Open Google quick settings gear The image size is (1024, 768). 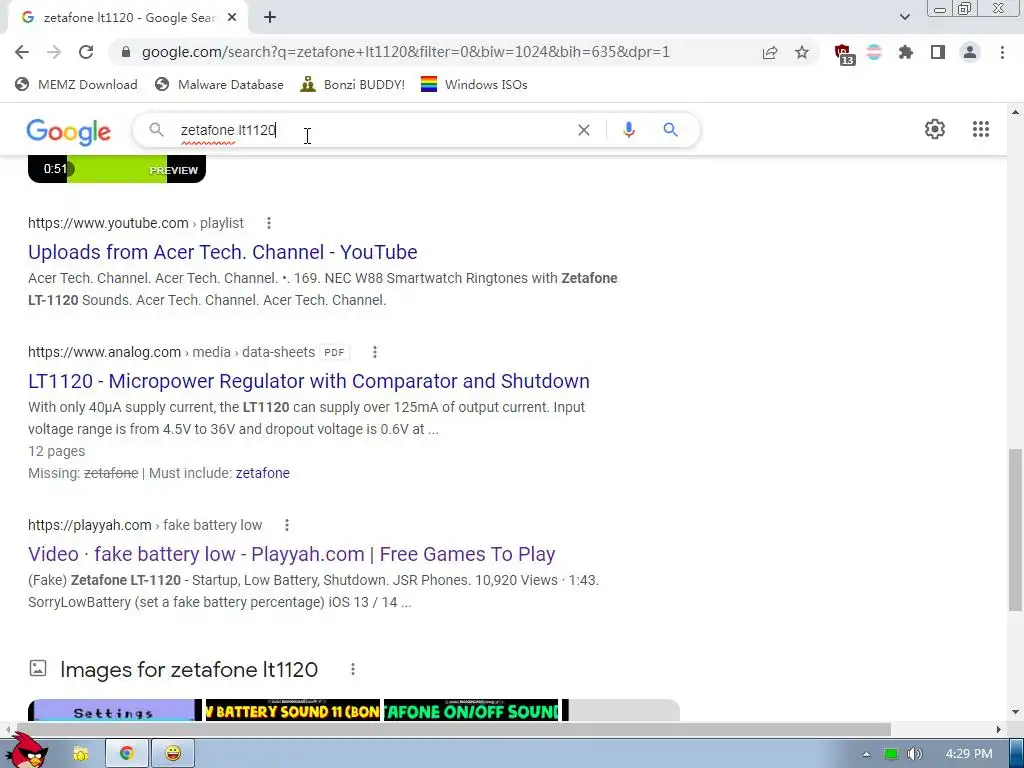tap(935, 129)
